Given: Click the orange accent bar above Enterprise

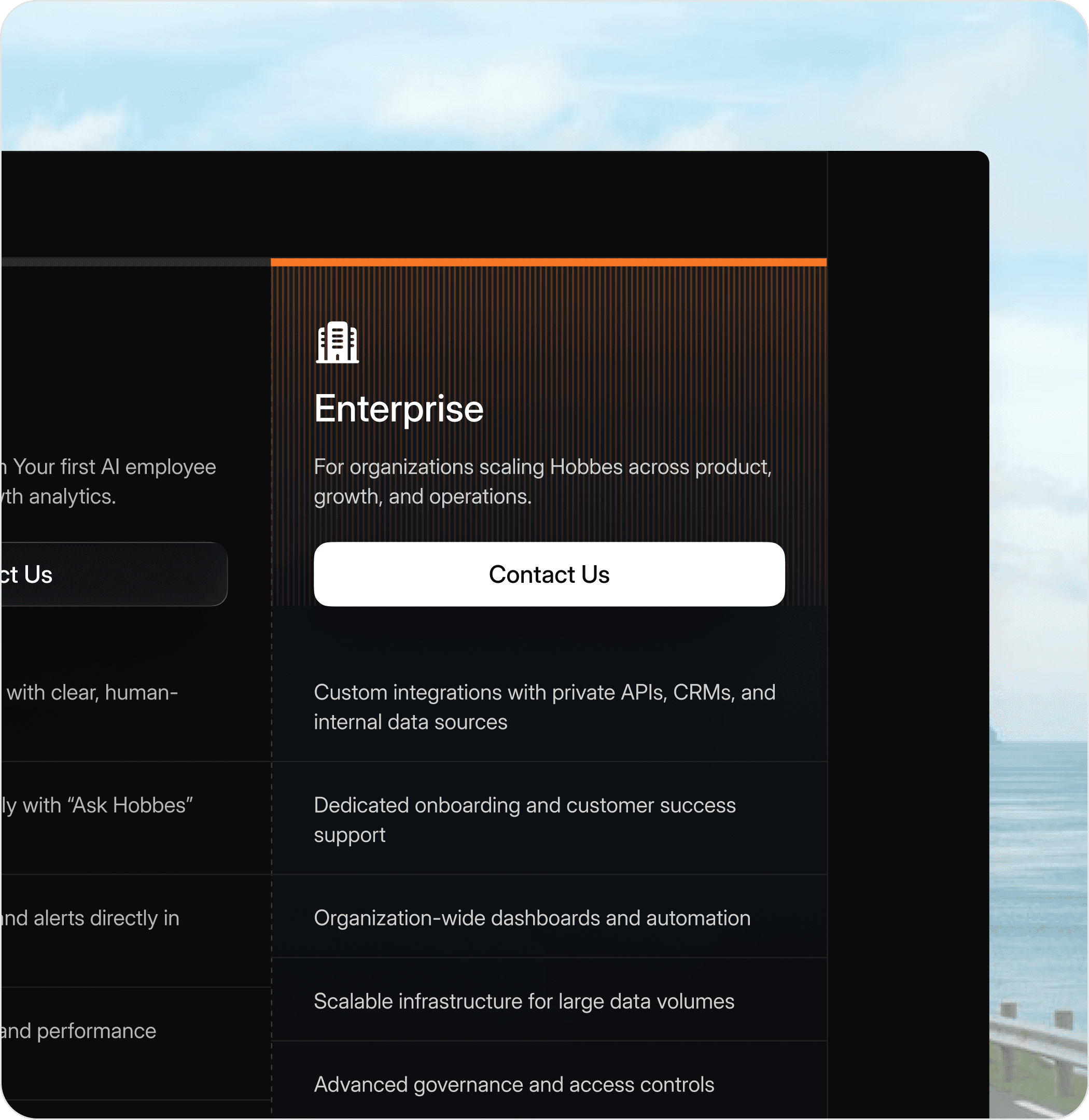Looking at the screenshot, I should [548, 262].
